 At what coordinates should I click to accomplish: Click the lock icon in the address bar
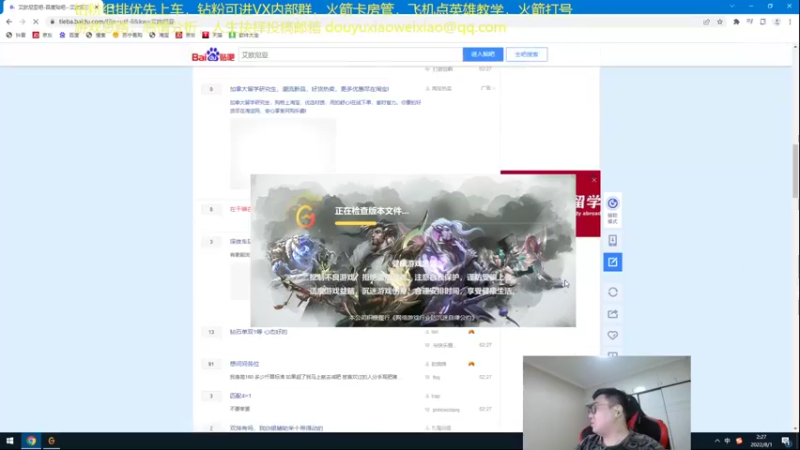(x=52, y=22)
